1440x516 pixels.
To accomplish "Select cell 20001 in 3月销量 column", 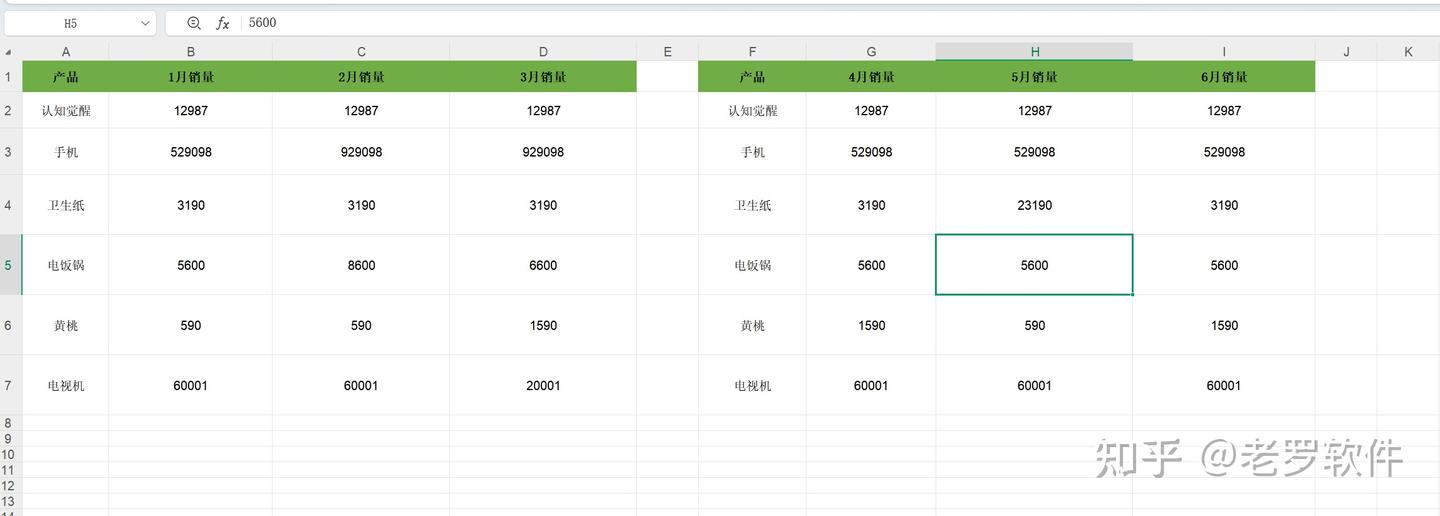I will pos(543,385).
